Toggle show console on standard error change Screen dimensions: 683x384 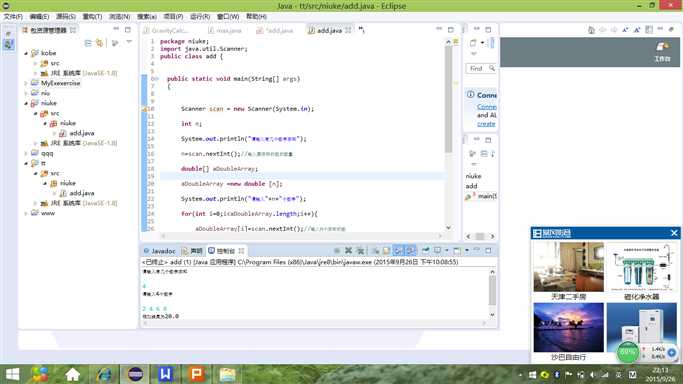tap(410, 250)
